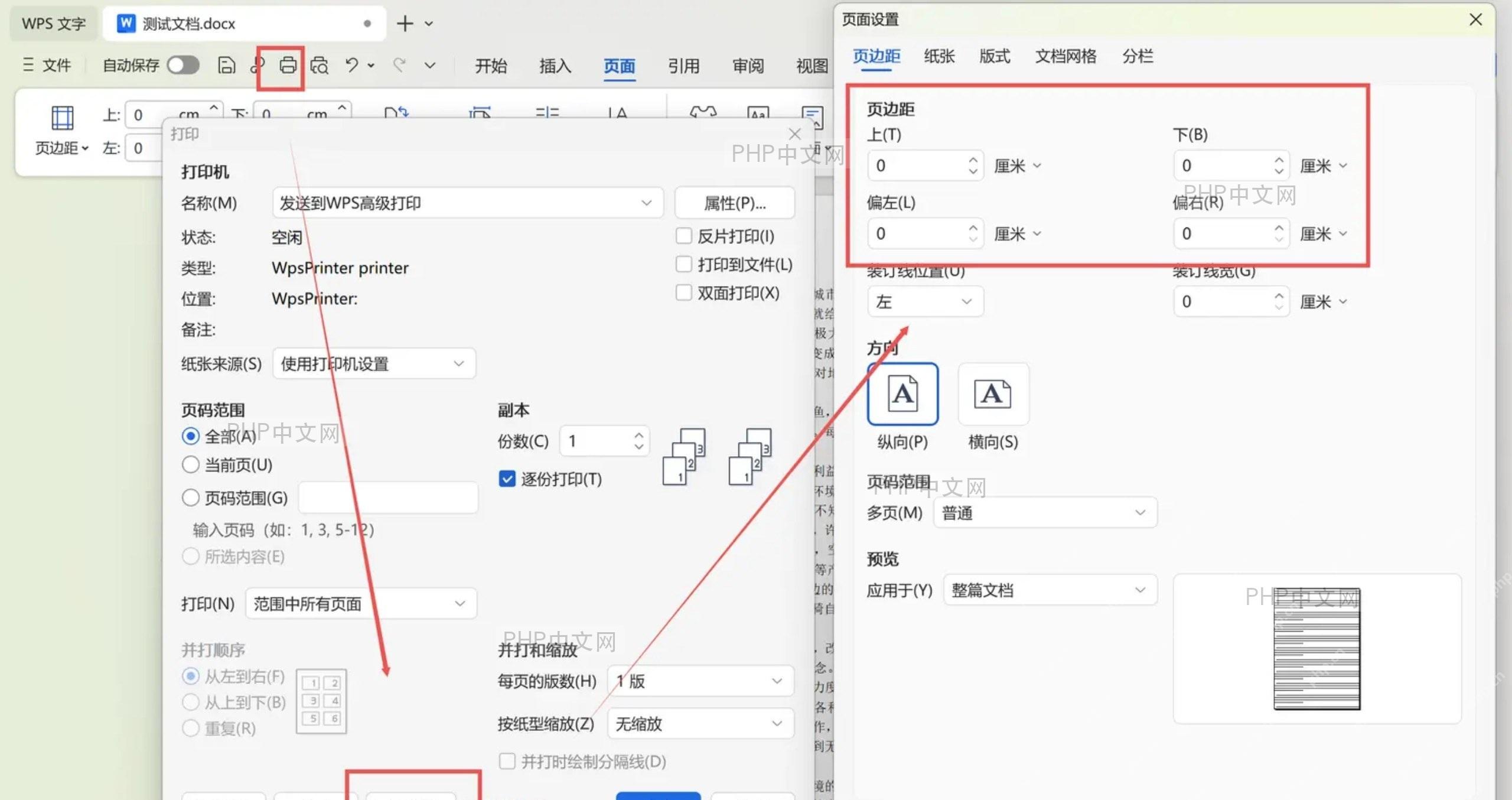The height and width of the screenshot is (800, 1512).
Task: Open the 装订线位置 dropdown
Action: pyautogui.click(x=926, y=301)
